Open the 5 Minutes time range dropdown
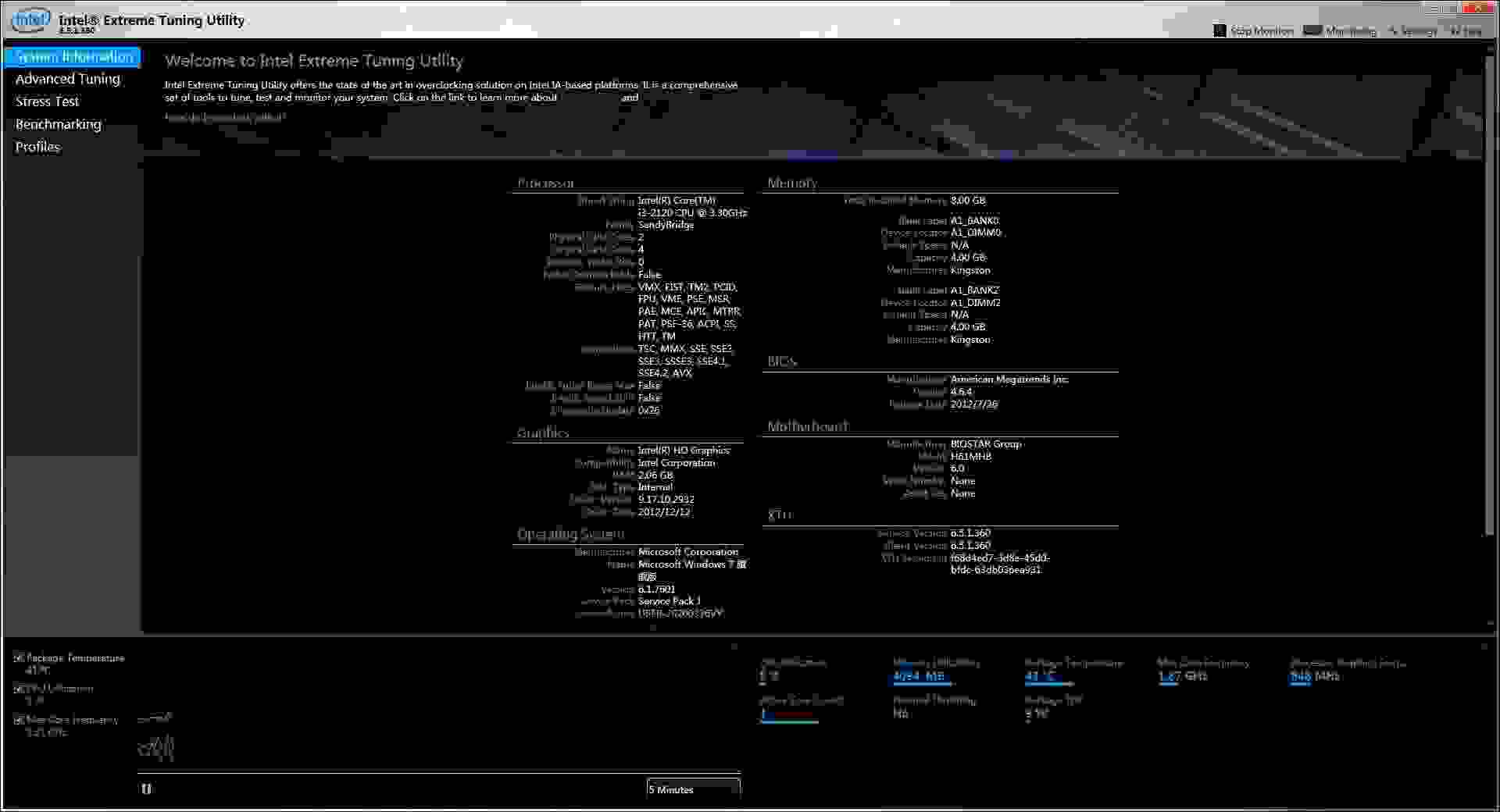Viewport: 1500px width, 812px height. (x=693, y=789)
